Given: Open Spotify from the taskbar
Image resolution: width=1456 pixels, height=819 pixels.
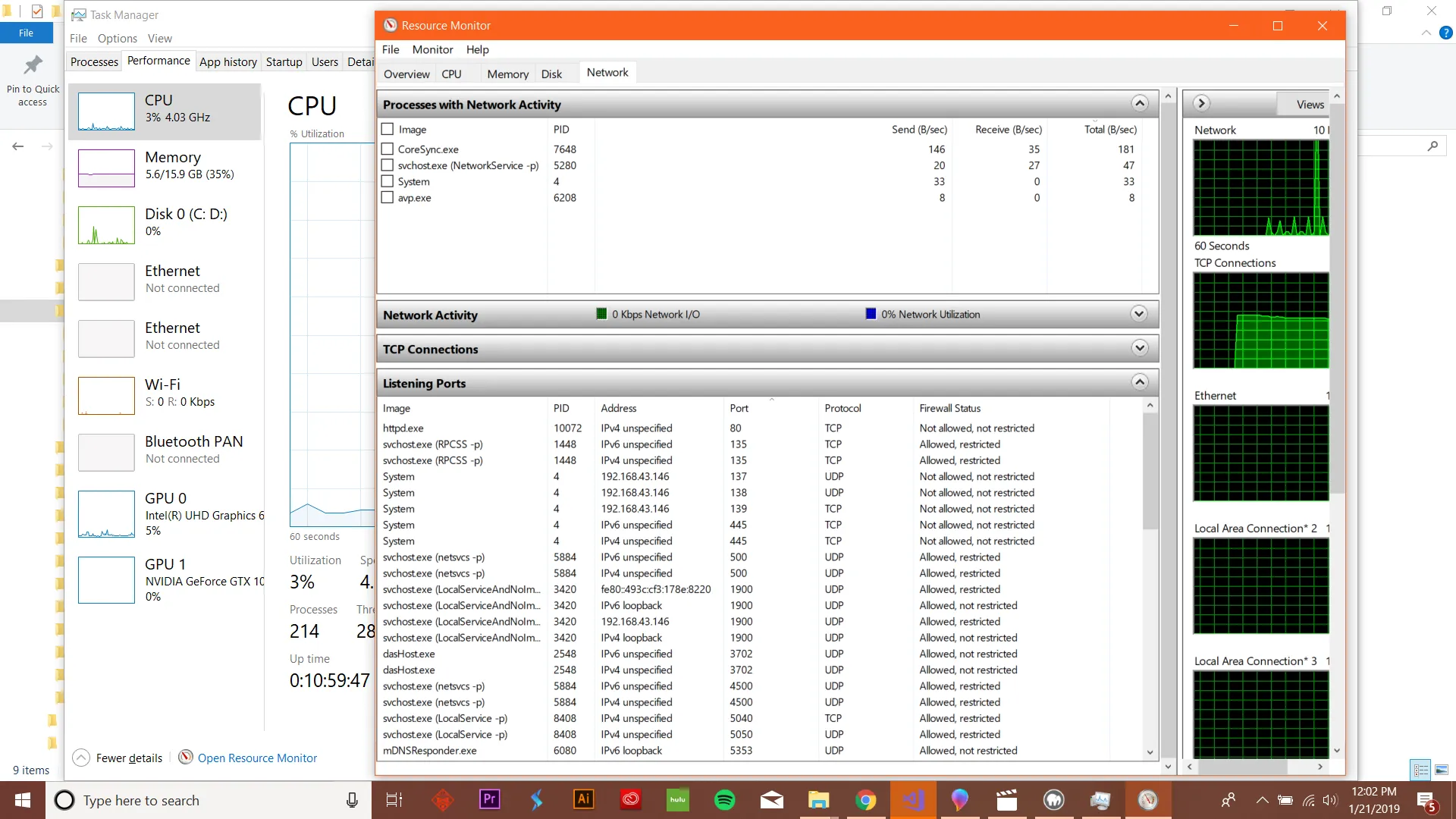Looking at the screenshot, I should [725, 800].
